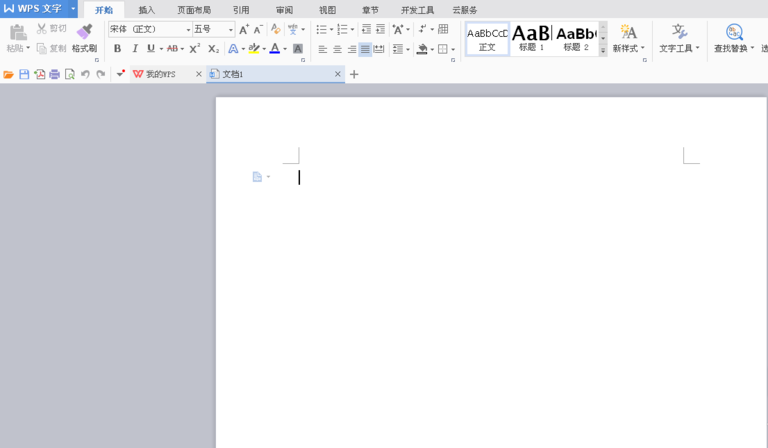Open file with the orange folder icon
Image resolution: width=768 pixels, height=448 pixels.
click(8, 74)
